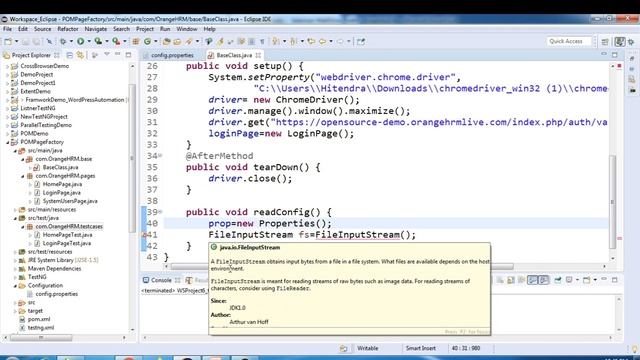Open the Window menu
640x360 pixels.
[187, 29]
